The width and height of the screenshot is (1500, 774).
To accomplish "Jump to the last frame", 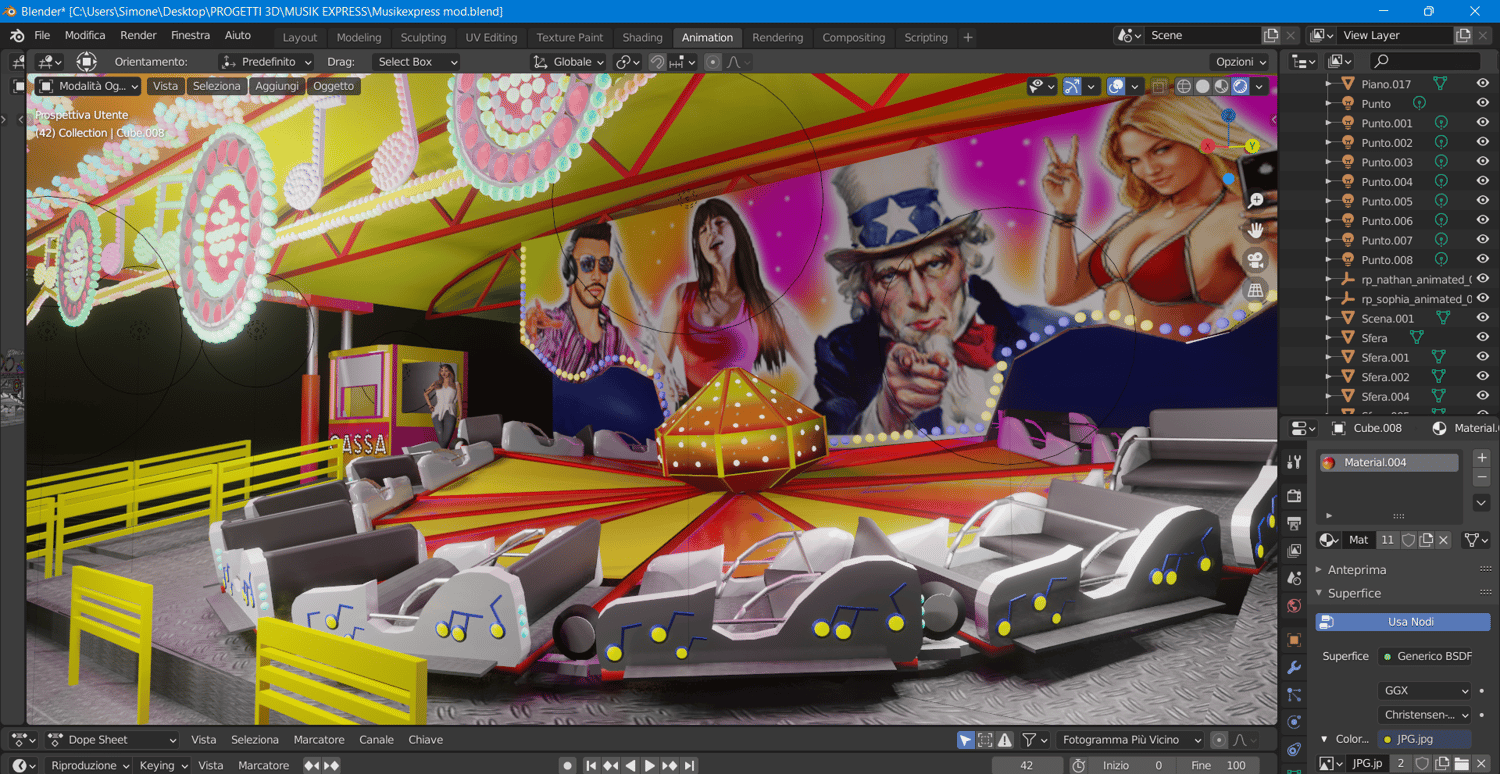I will click(x=689, y=766).
